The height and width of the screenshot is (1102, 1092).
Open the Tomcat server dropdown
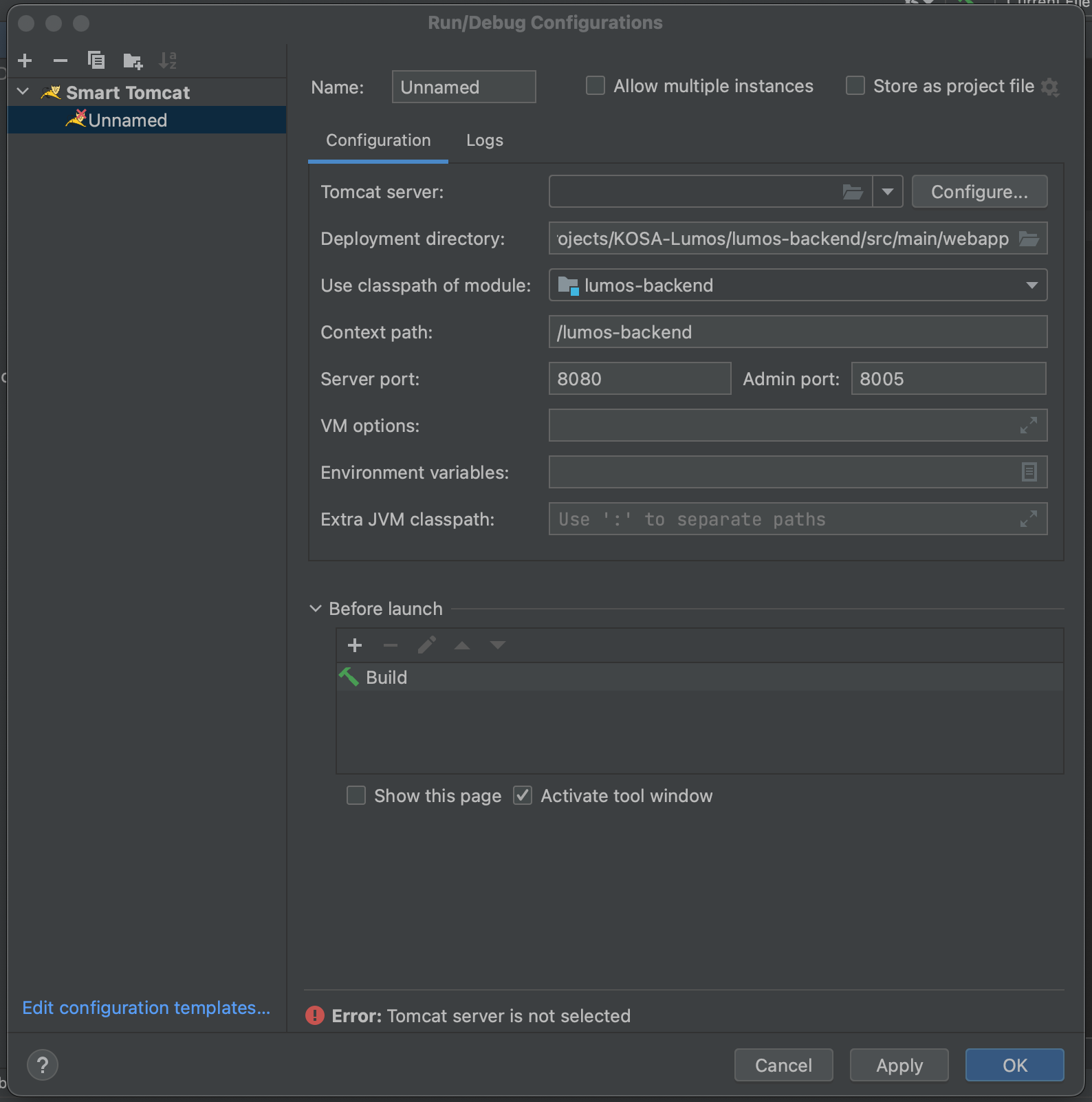(x=888, y=192)
